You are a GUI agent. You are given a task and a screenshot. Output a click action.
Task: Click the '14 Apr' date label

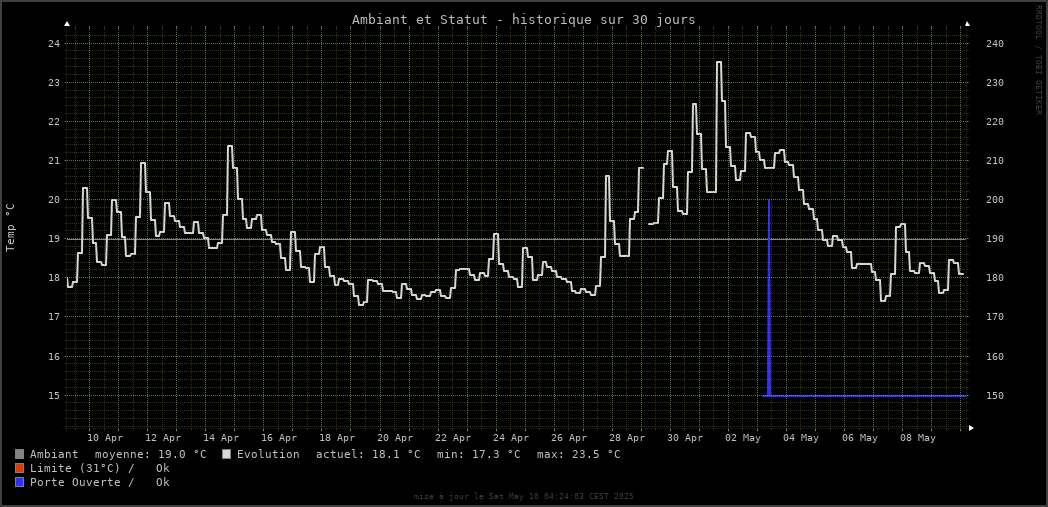click(222, 438)
